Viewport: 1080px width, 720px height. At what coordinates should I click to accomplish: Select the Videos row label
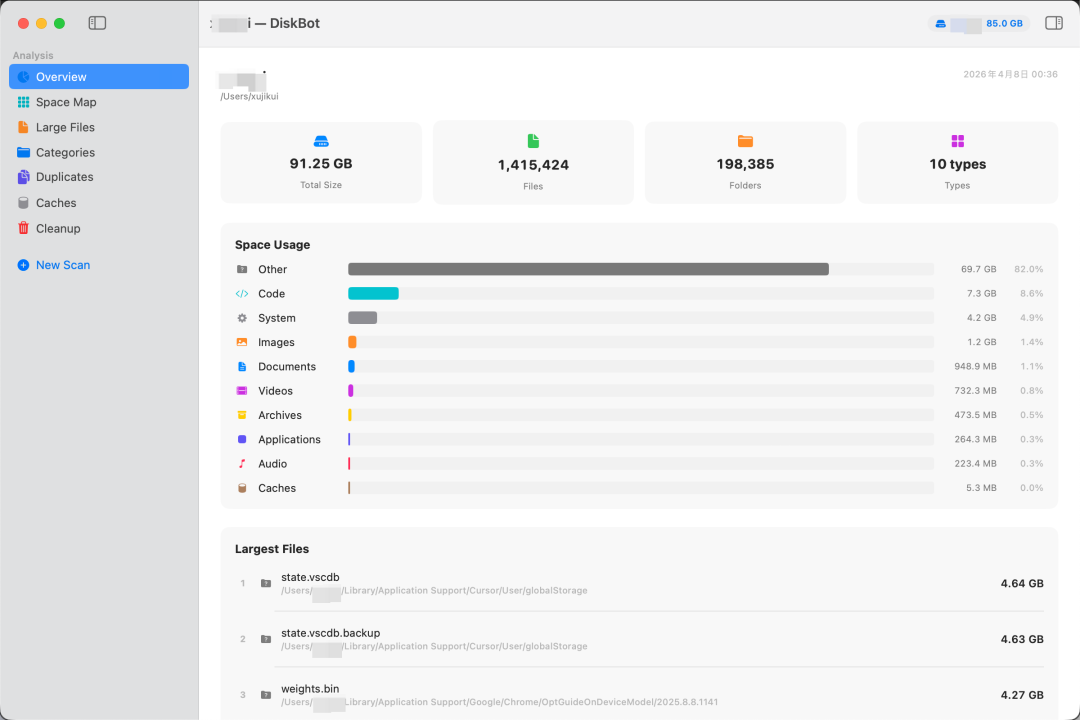pyautogui.click(x=276, y=391)
